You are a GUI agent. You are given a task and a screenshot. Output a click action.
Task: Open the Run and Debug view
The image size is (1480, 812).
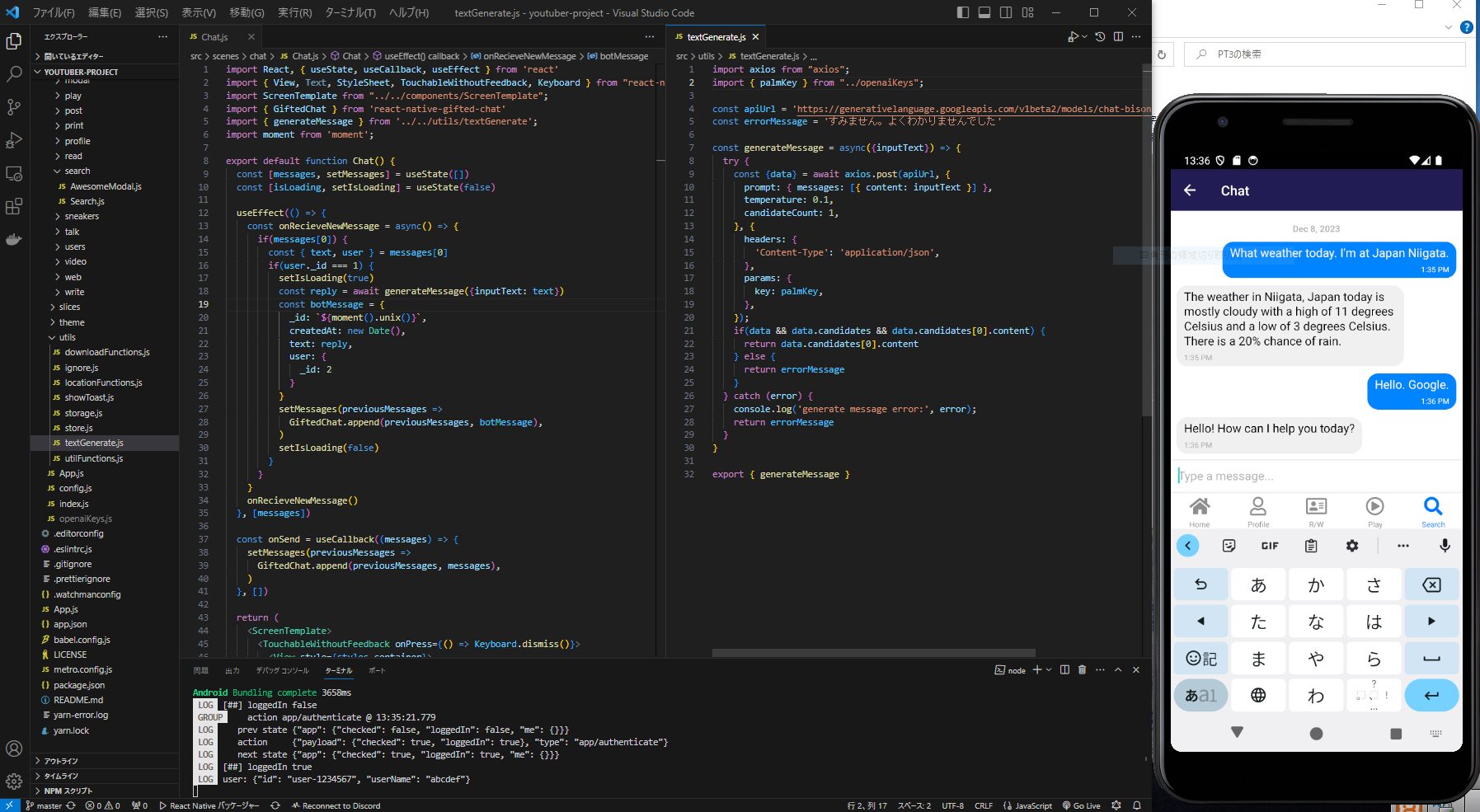click(14, 140)
